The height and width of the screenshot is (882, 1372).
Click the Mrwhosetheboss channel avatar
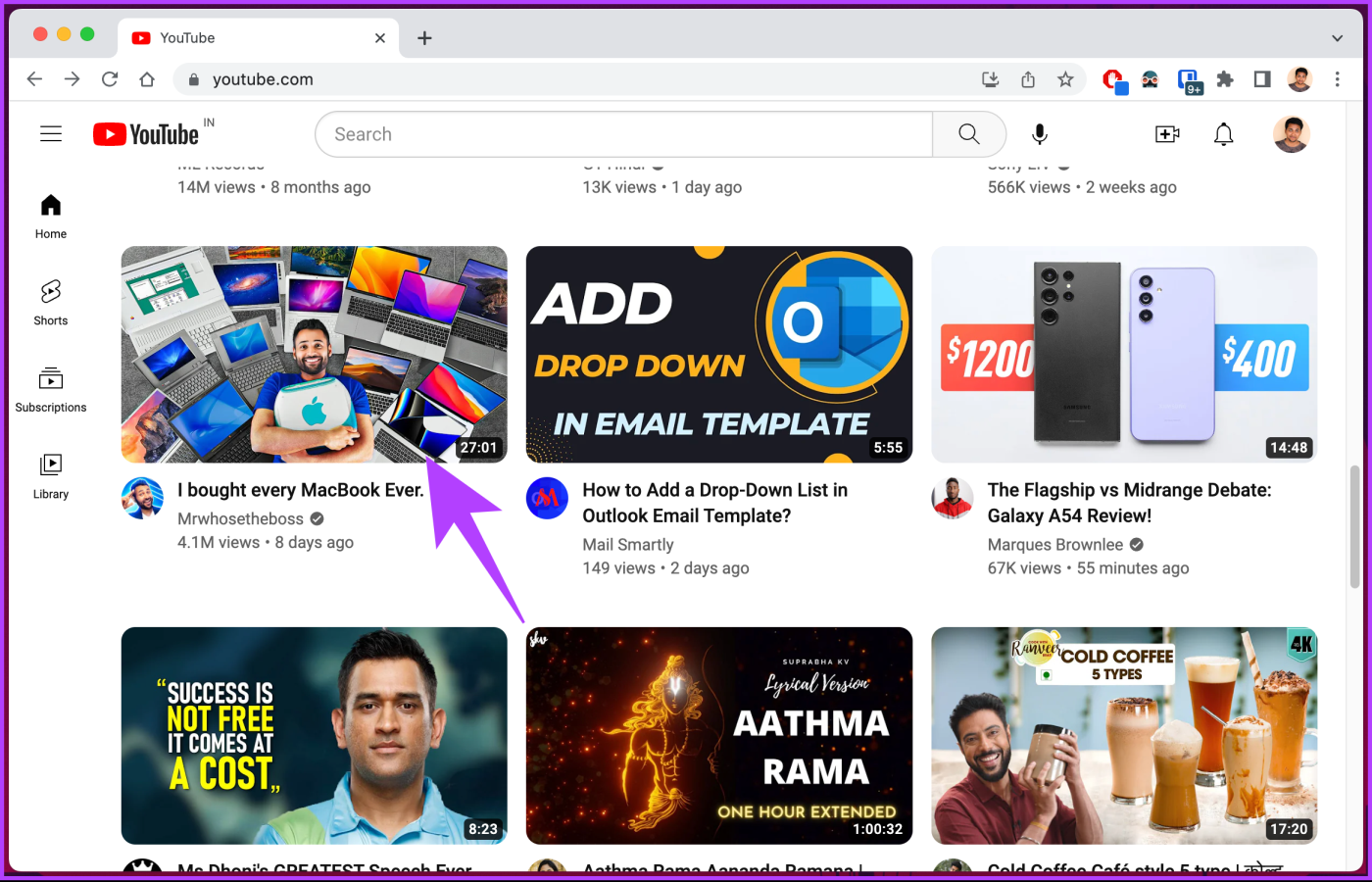[x=142, y=498]
